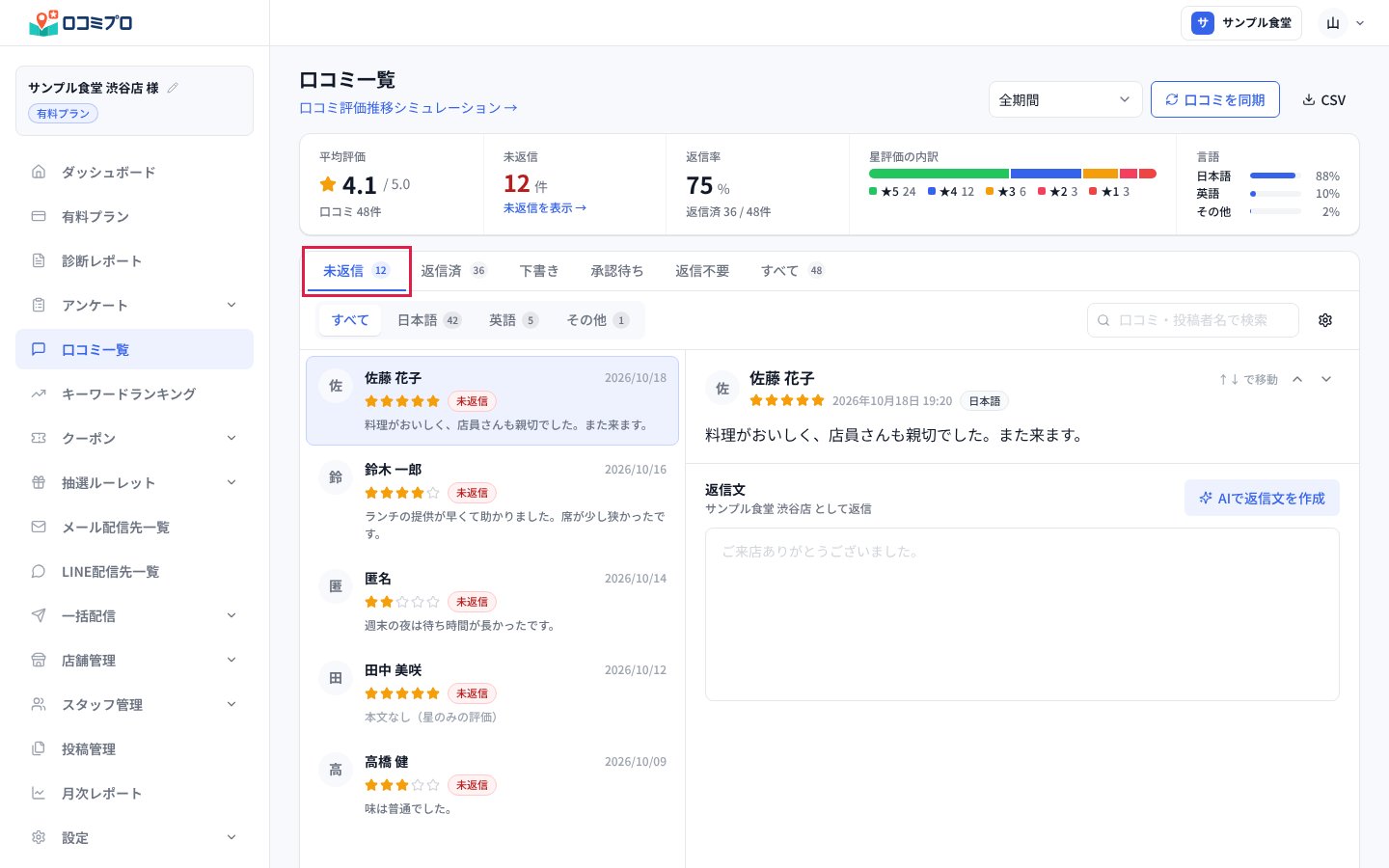This screenshot has width=1389, height=868.
Task: Click the 有料プラン card icon in sidebar
Action: (x=39, y=216)
